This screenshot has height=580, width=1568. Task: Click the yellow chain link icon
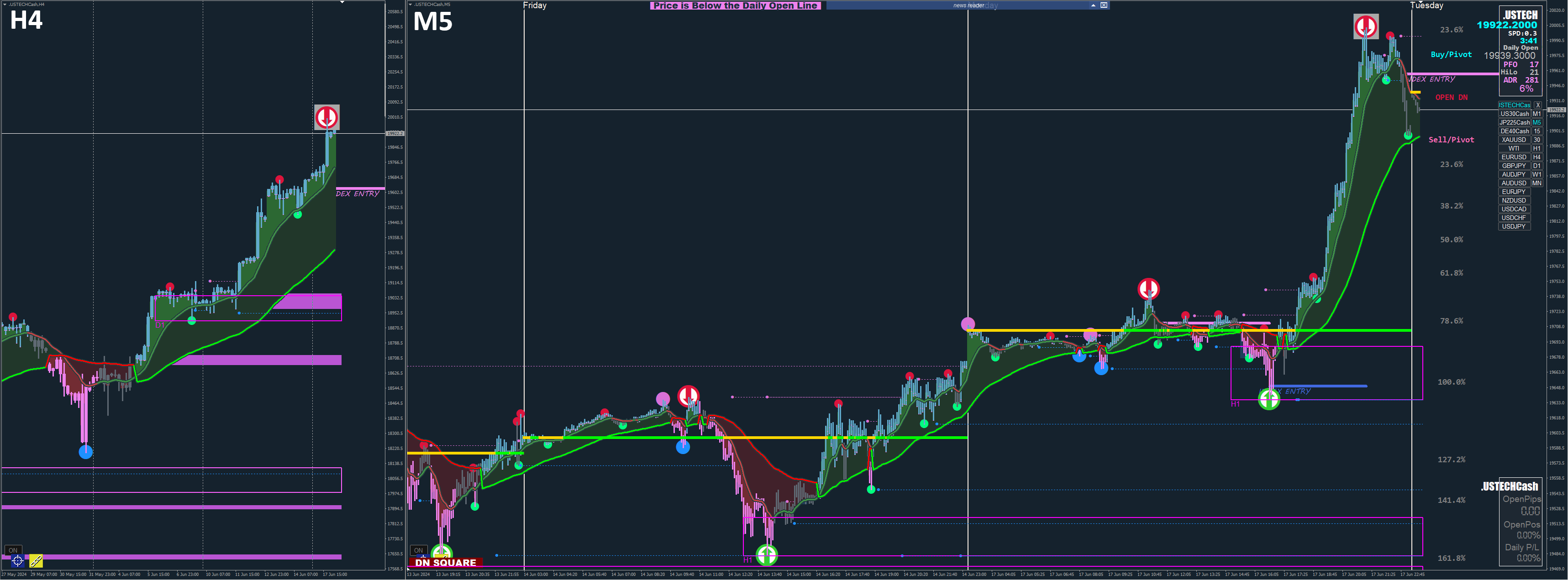[x=36, y=560]
